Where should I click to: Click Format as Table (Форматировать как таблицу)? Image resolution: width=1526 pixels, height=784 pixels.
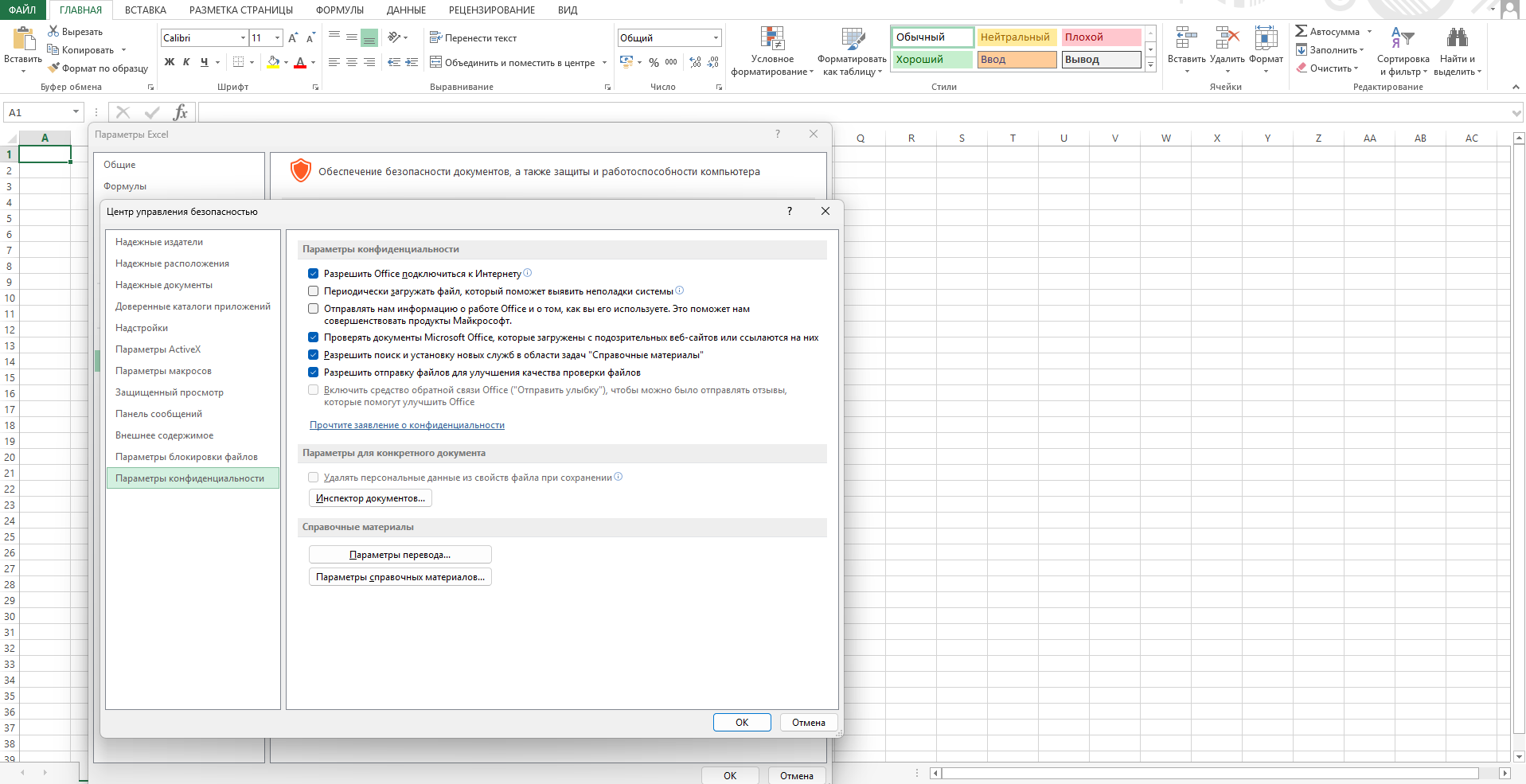coord(852,52)
